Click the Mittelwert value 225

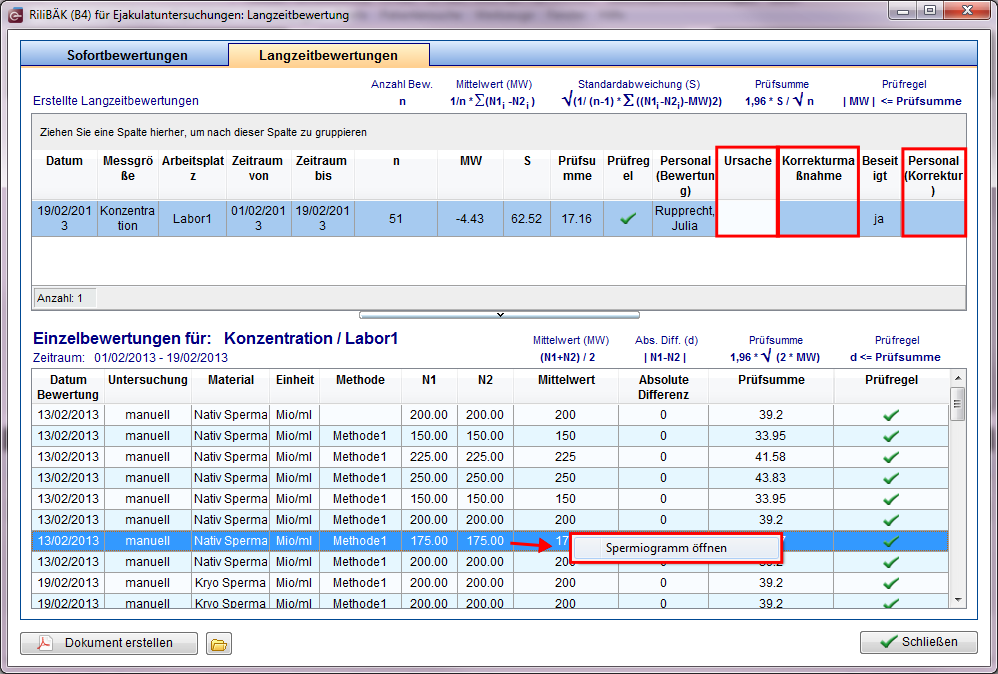coord(565,457)
